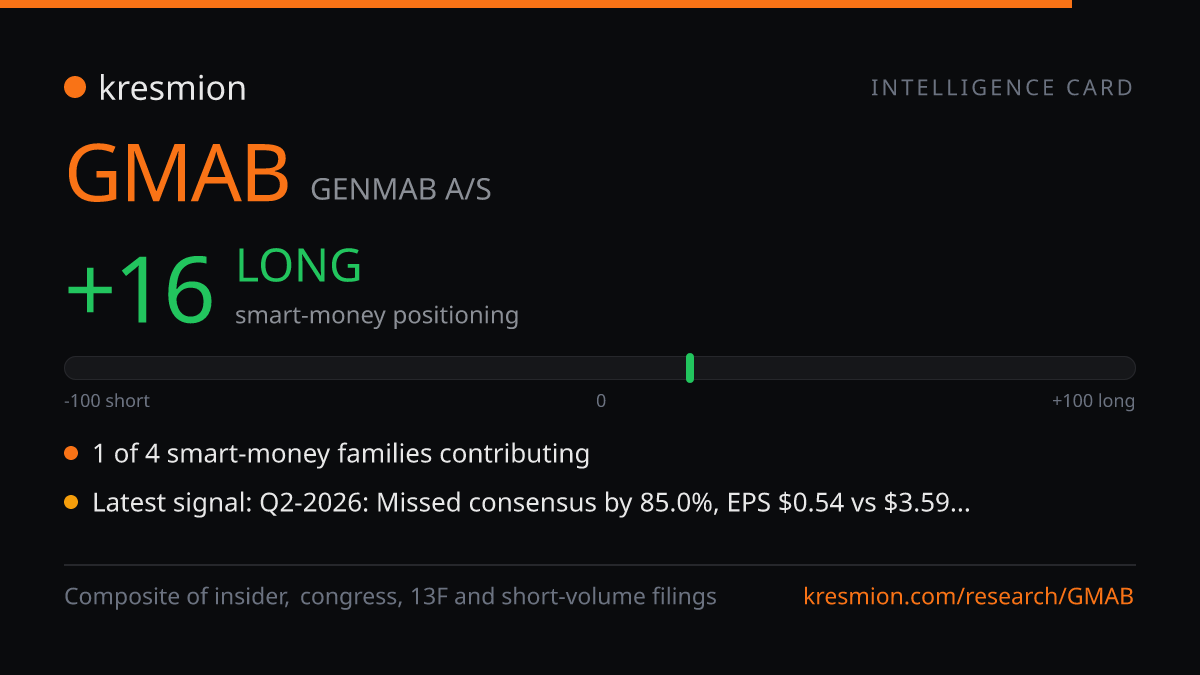Screen dimensions: 1200x675
Task: Click yellow bullet beside Latest signal
Action: [x=71, y=503]
